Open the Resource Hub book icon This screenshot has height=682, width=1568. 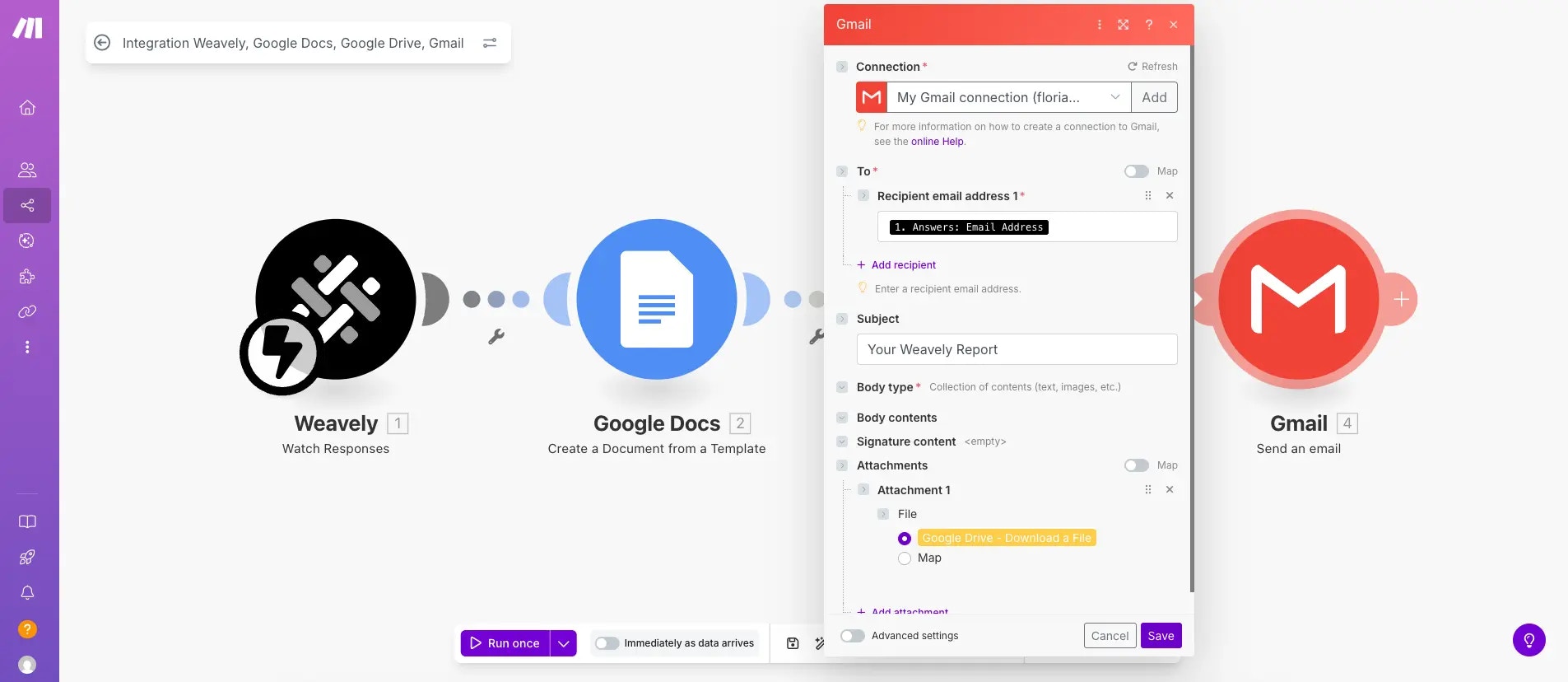[x=27, y=521]
